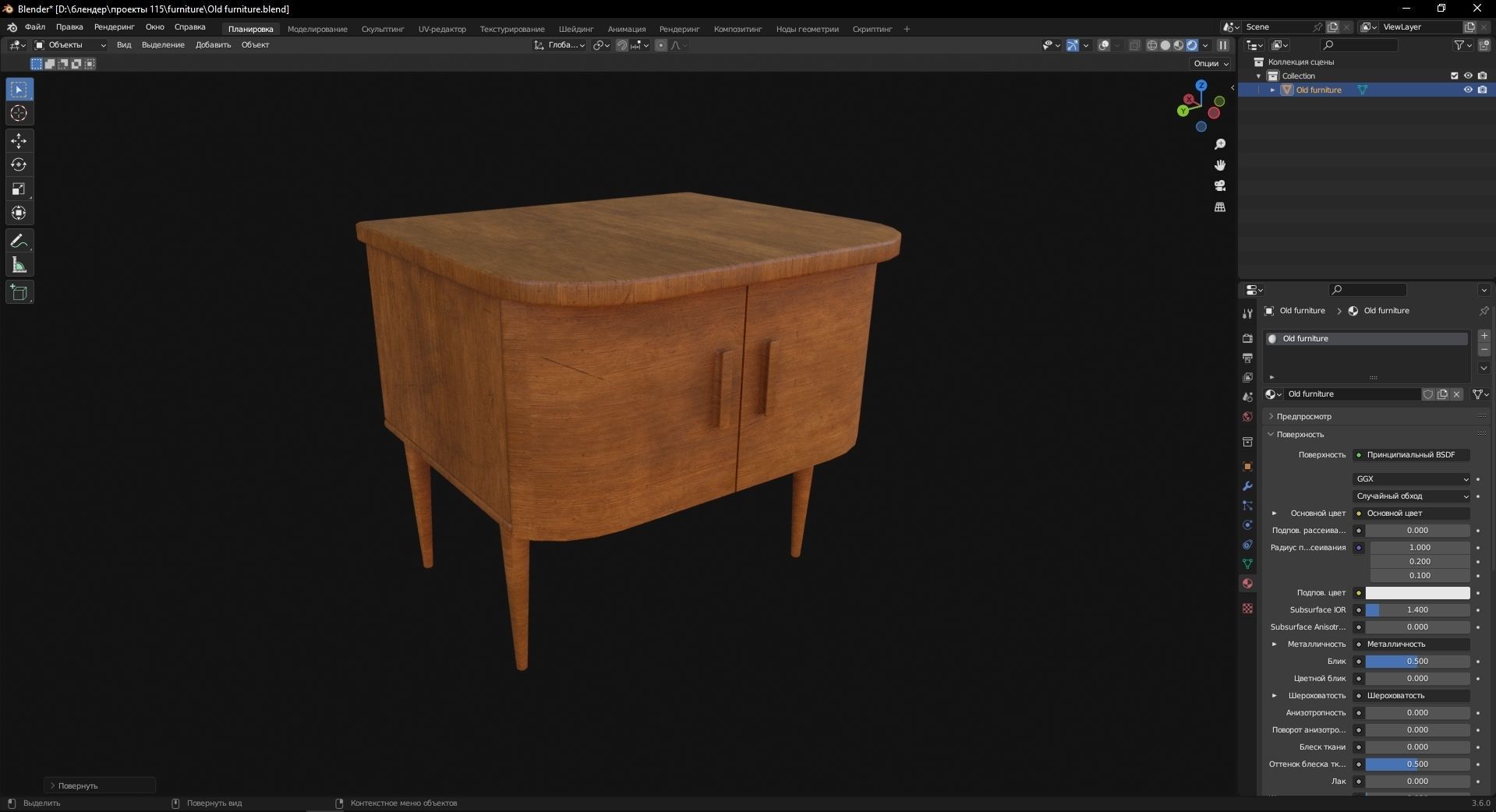
Task: Switch to Моделирование workspace tab
Action: (317, 29)
